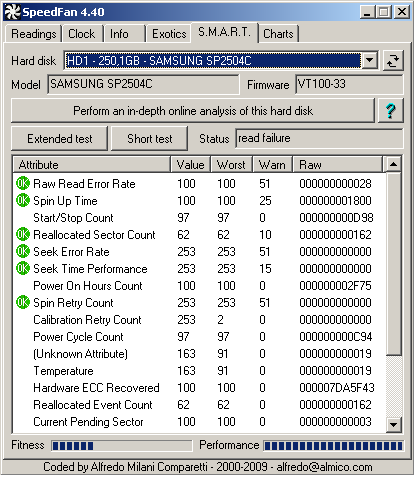This screenshot has width=414, height=477.
Task: Click the Model field SAMSUNG SP2504C
Action: click(x=143, y=84)
